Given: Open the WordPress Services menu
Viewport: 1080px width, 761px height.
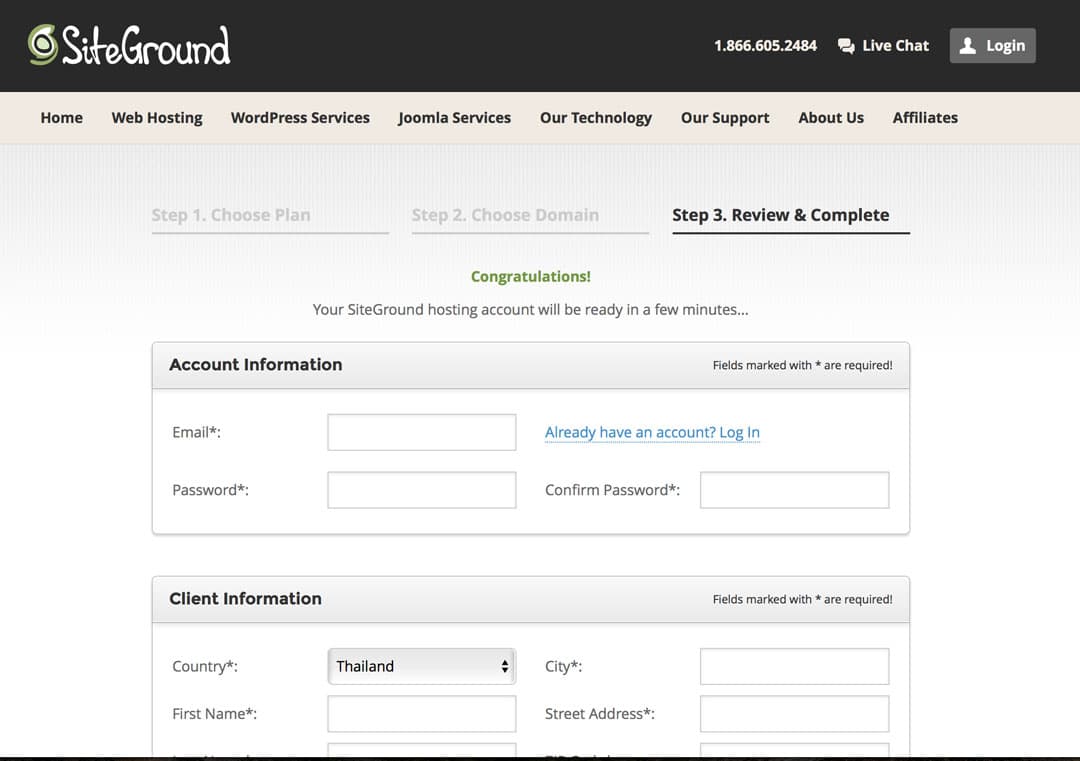Looking at the screenshot, I should (300, 117).
